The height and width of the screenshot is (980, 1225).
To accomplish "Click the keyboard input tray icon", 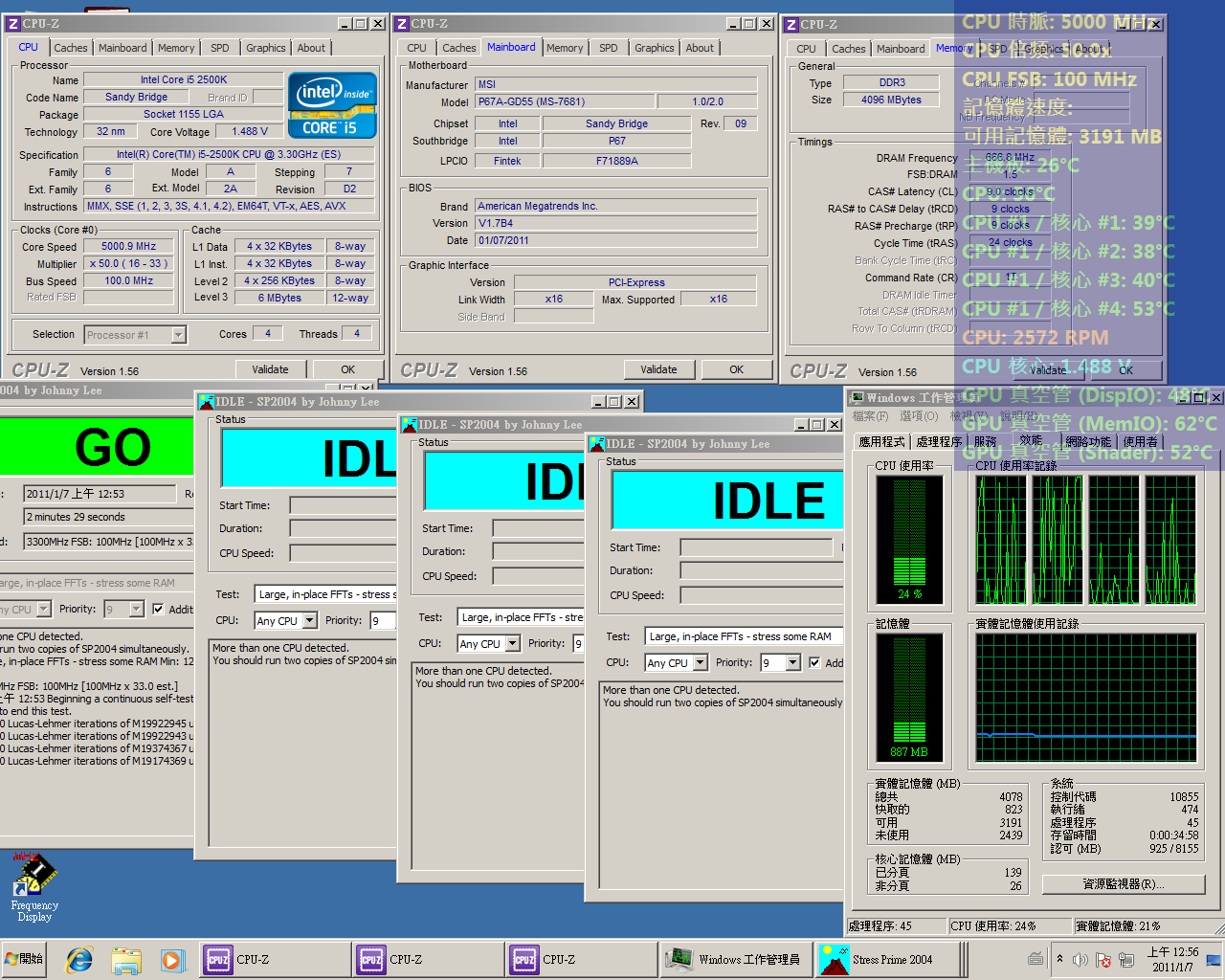I will tap(1036, 958).
